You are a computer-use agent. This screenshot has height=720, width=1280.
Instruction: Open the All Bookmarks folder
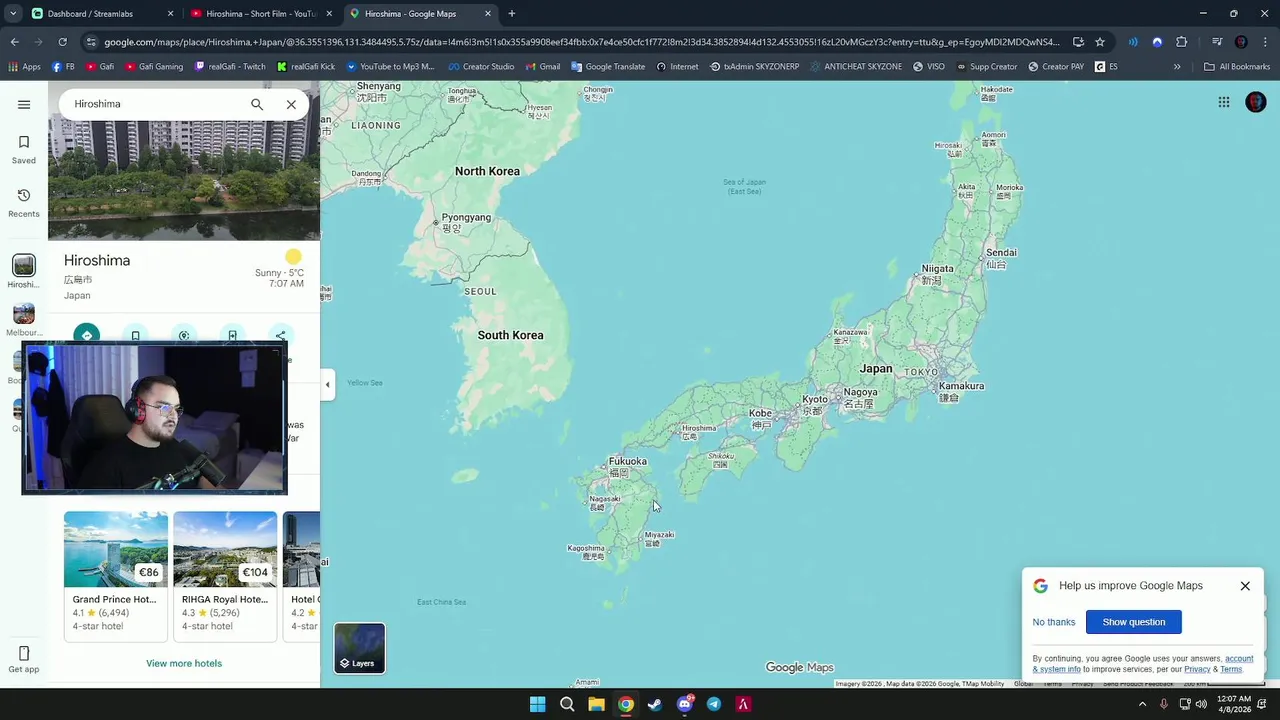(x=1237, y=67)
